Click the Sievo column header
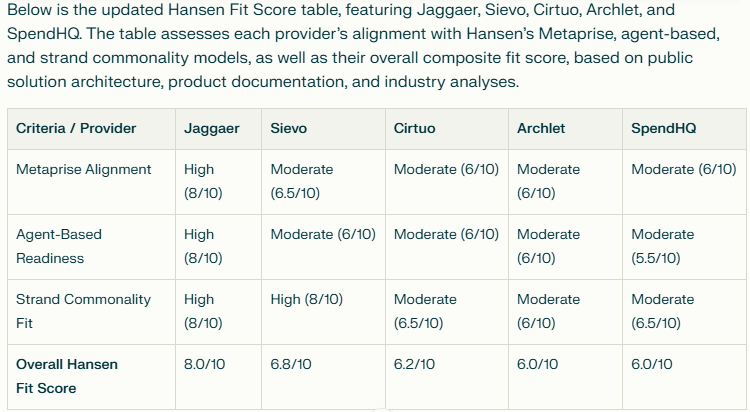750x412 pixels. tap(289, 128)
